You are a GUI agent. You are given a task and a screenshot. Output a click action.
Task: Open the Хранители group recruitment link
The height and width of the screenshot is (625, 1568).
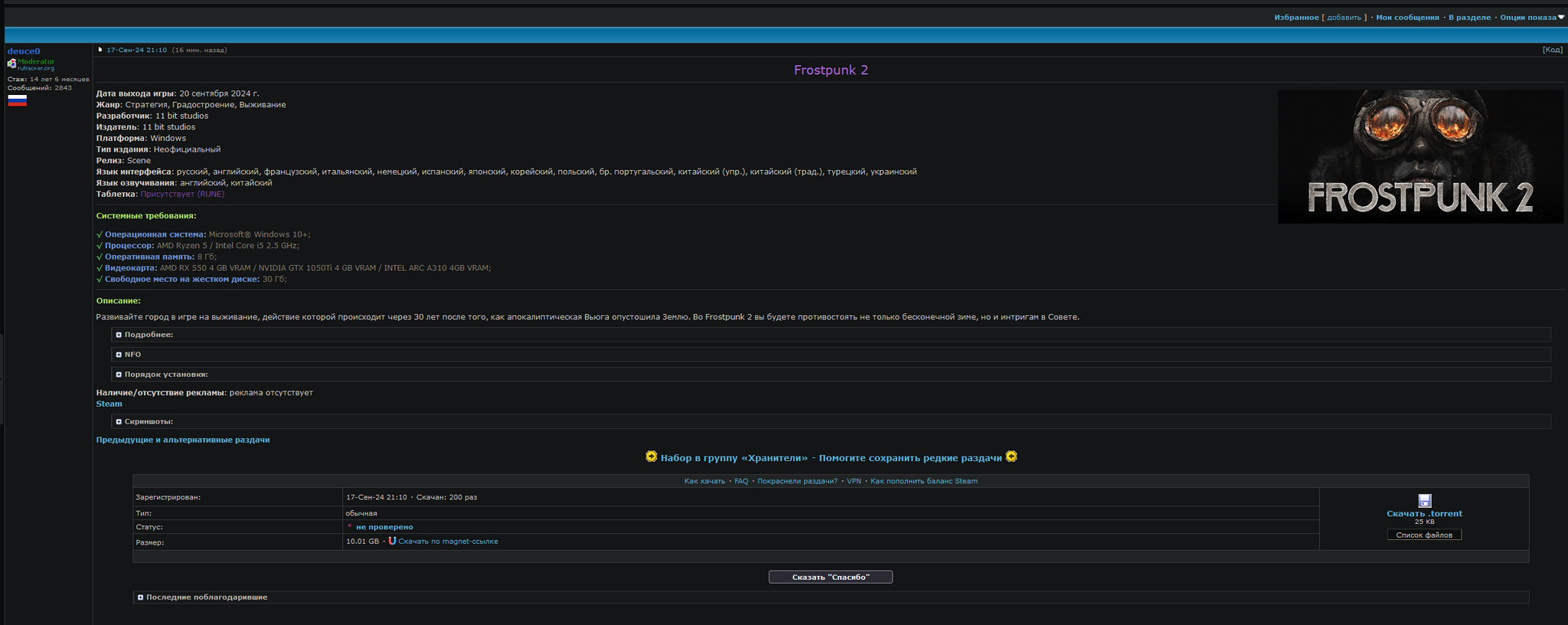point(831,458)
